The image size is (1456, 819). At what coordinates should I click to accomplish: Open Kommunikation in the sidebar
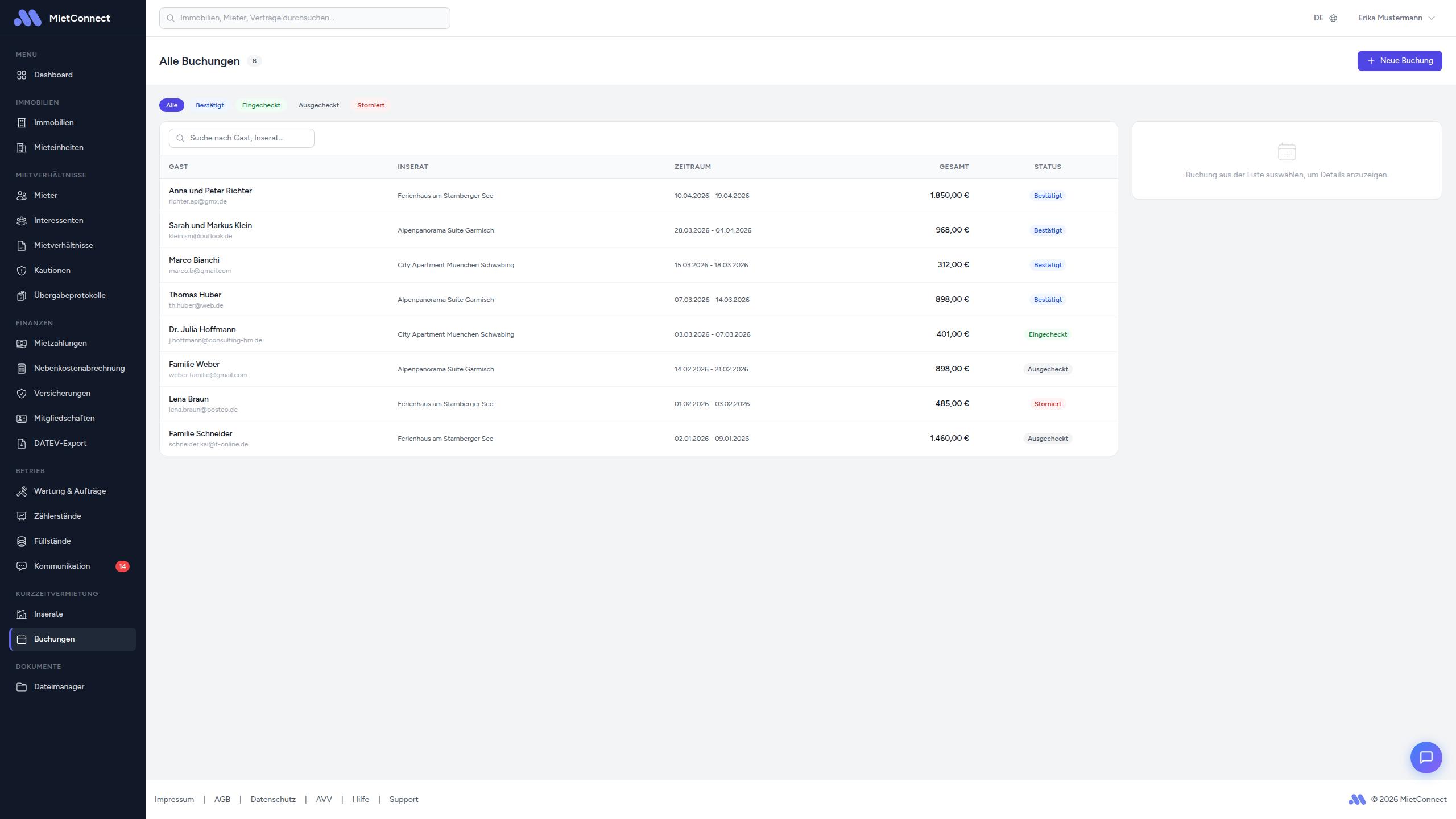(62, 566)
